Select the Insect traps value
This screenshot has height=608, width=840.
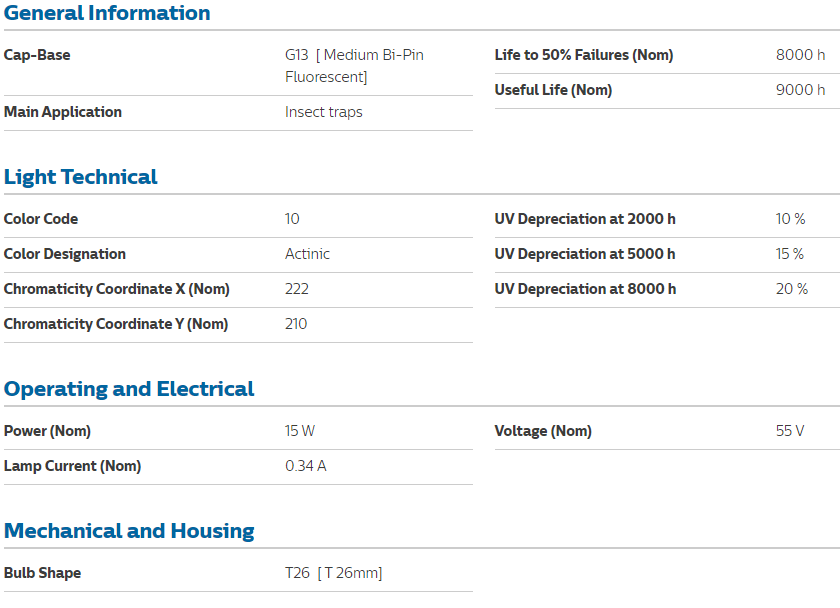pyautogui.click(x=323, y=112)
